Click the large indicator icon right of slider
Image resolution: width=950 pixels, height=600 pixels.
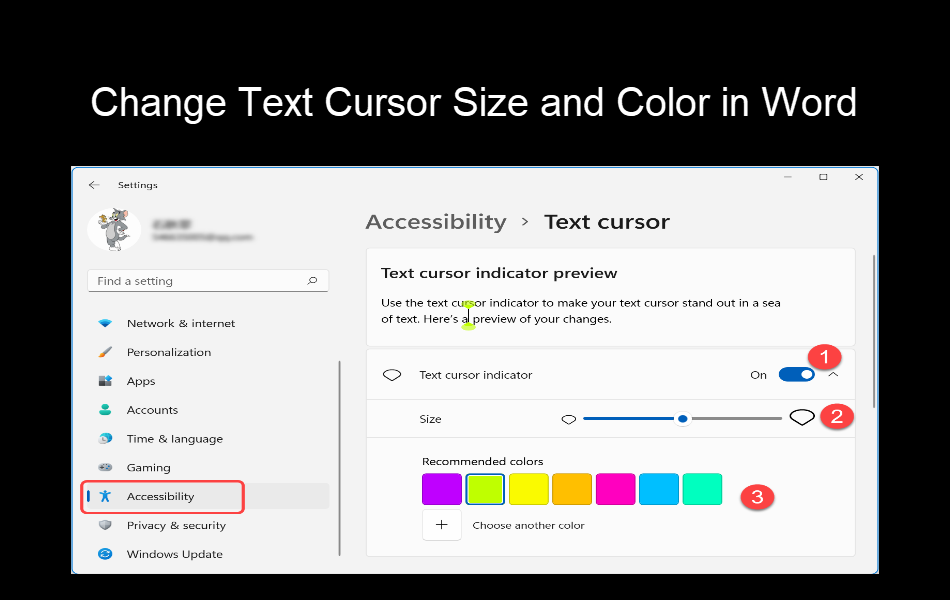[x=802, y=418]
